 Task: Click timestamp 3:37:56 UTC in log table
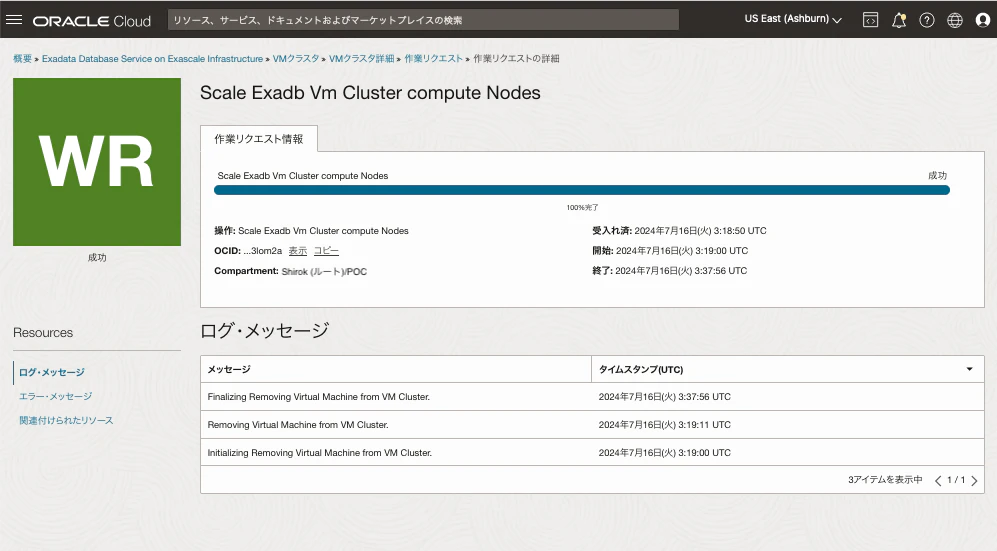664,397
